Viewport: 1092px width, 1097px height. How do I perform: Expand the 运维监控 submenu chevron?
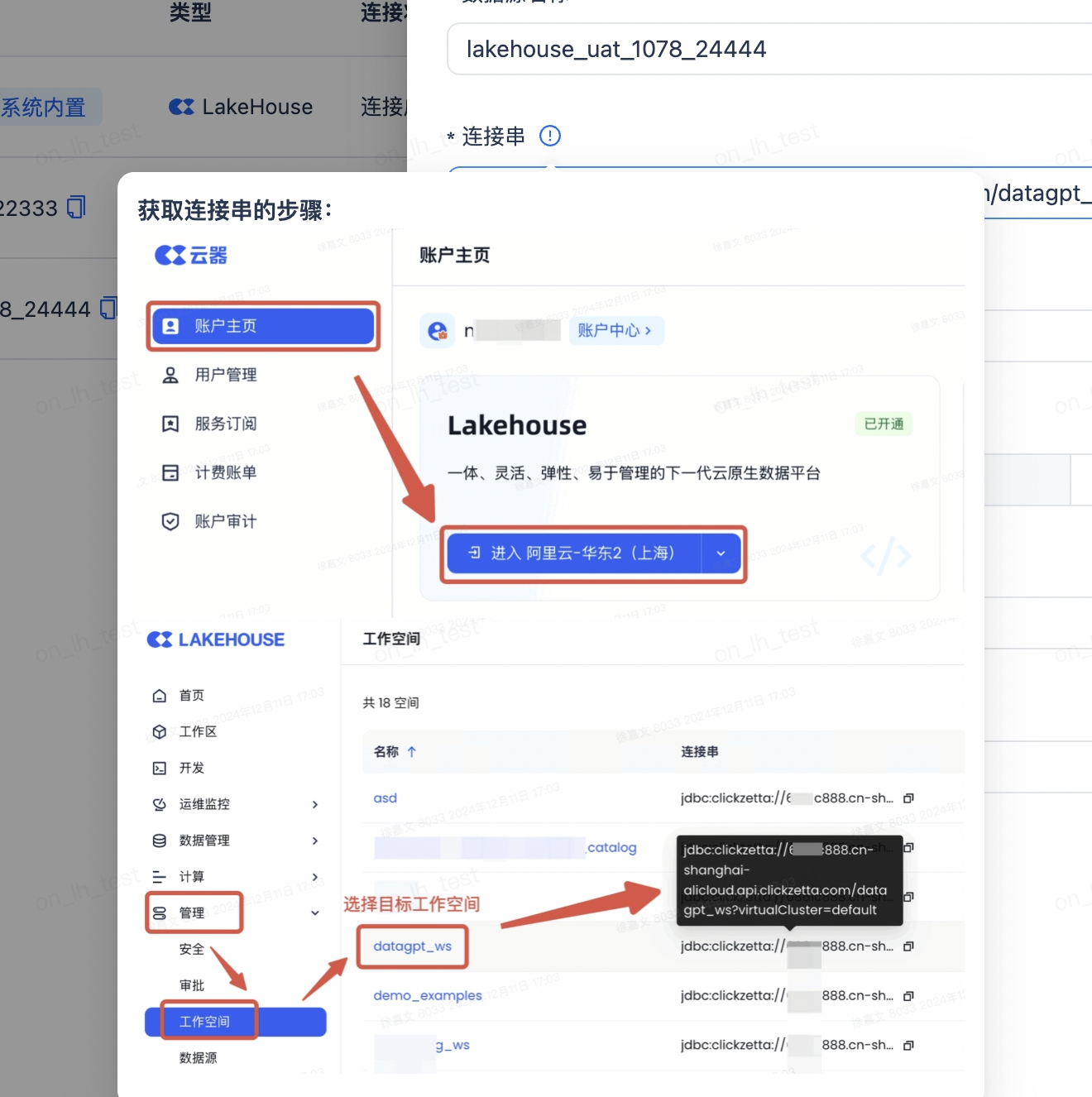coord(315,804)
